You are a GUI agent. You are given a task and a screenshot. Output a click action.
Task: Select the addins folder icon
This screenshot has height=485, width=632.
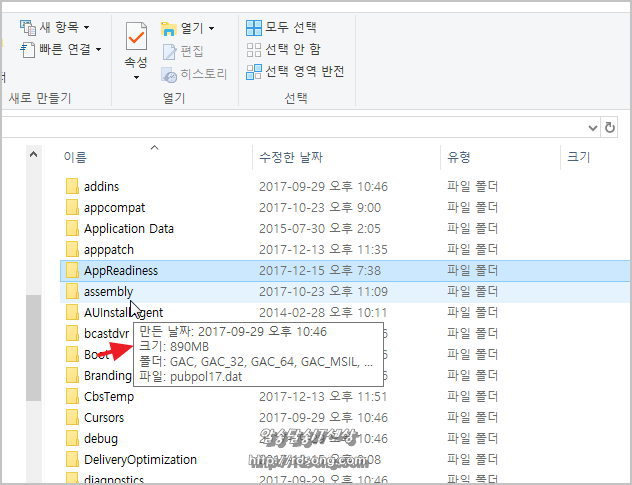73,186
